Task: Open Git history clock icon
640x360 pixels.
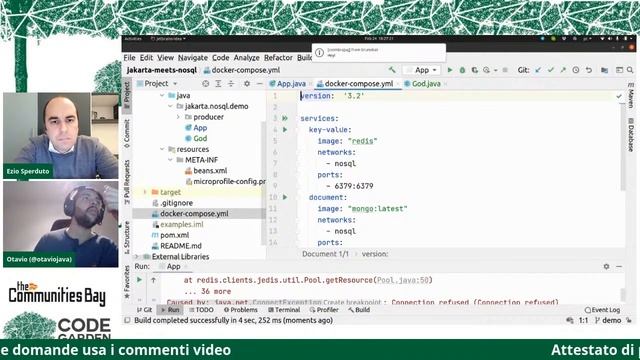Action: [x=576, y=70]
